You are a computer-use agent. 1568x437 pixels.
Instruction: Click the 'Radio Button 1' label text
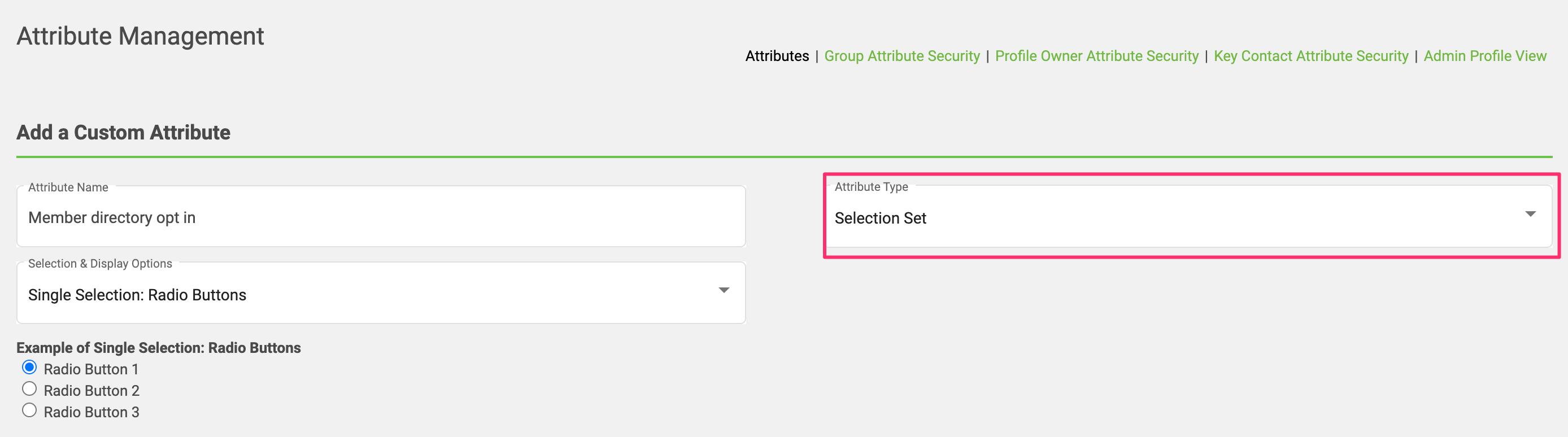92,369
